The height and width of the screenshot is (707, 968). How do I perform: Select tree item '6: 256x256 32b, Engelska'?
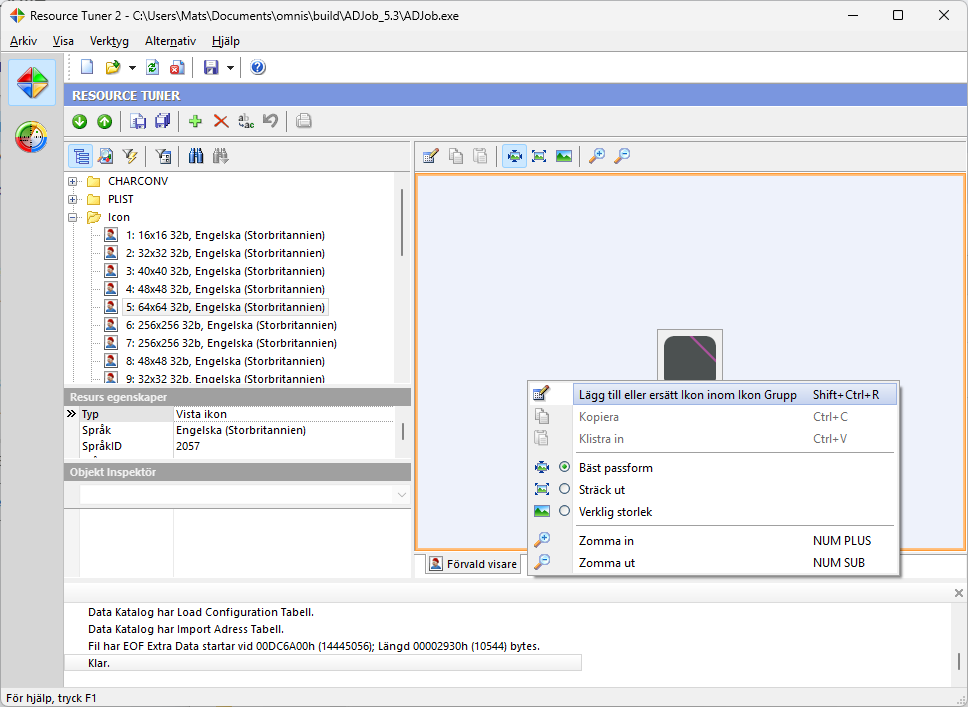tap(232, 325)
